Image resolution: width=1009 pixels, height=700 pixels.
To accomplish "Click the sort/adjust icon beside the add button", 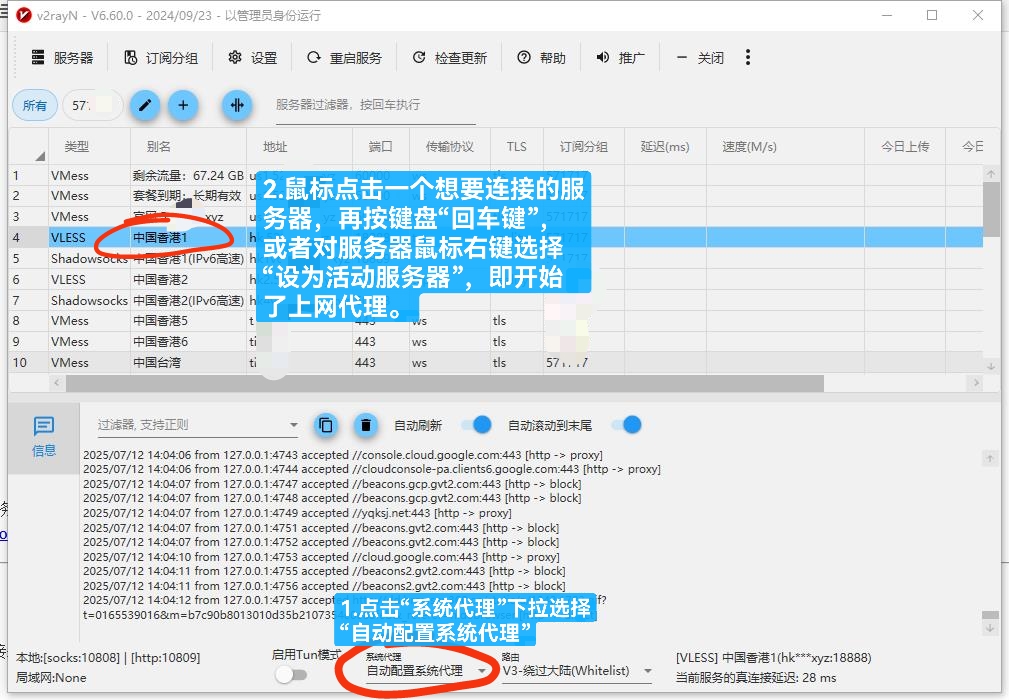I will click(236, 105).
